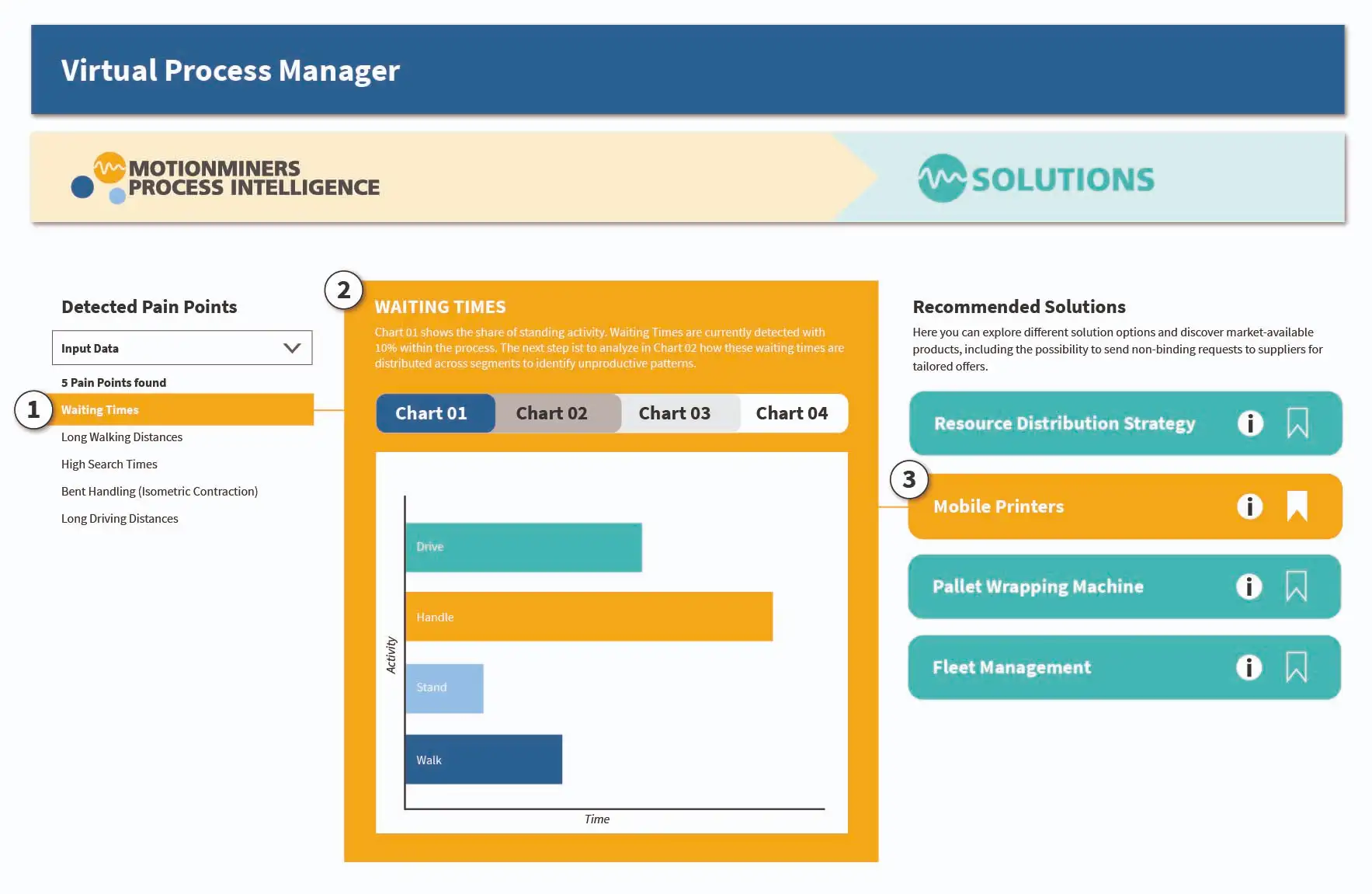Open info for Fleet Management solution
This screenshot has height=894, width=1372.
[x=1249, y=666]
